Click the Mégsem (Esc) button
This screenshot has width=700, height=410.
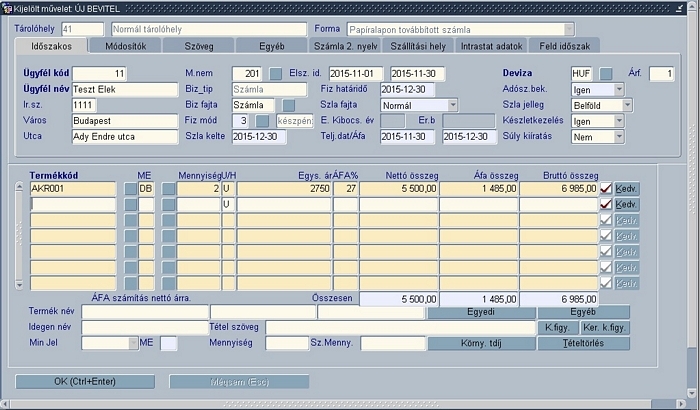coord(239,381)
